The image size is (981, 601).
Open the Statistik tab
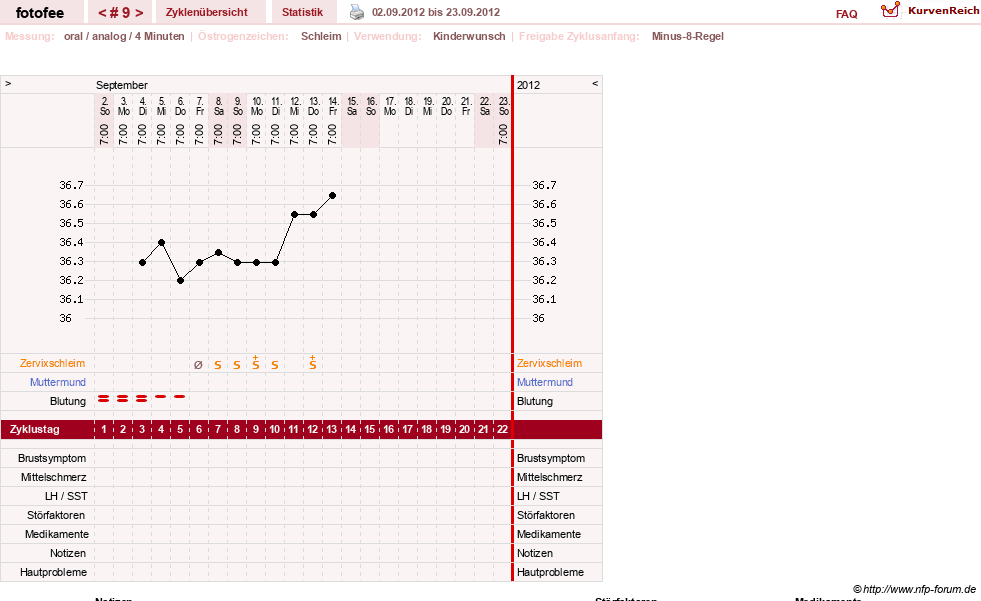point(302,12)
